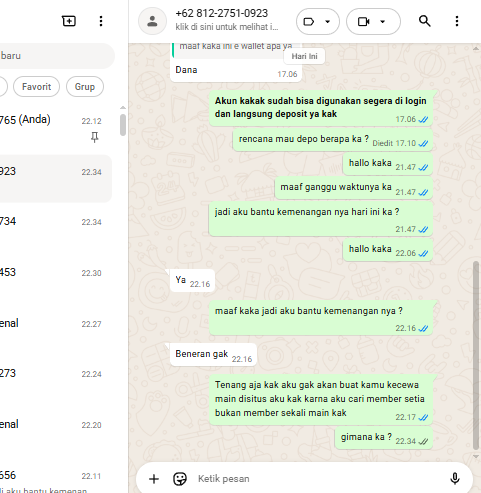Click the received 'Beneran gak' message
Image resolution: width=481 pixels, height=493 pixels.
213,355
